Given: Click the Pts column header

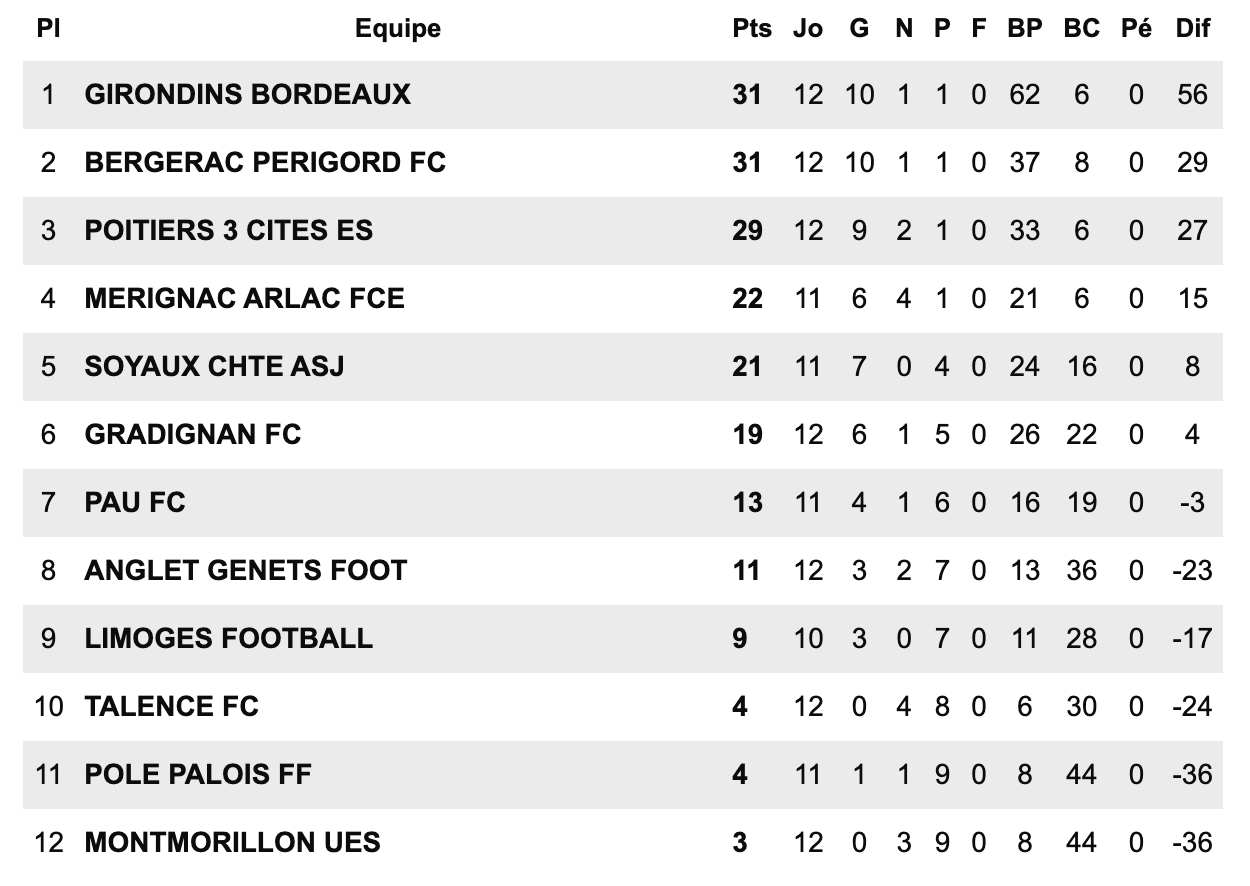Looking at the screenshot, I should (x=752, y=29).
